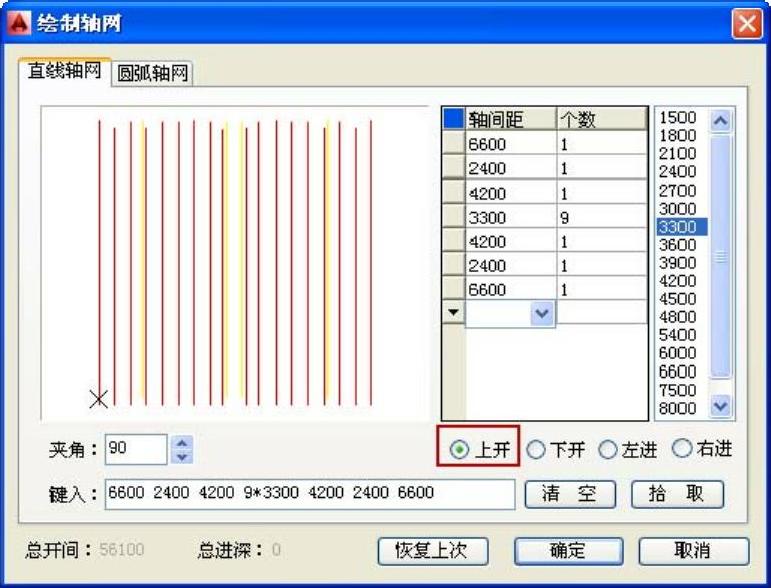Choose 5400 in the spacing list
The width and height of the screenshot is (771, 588).
(x=678, y=335)
